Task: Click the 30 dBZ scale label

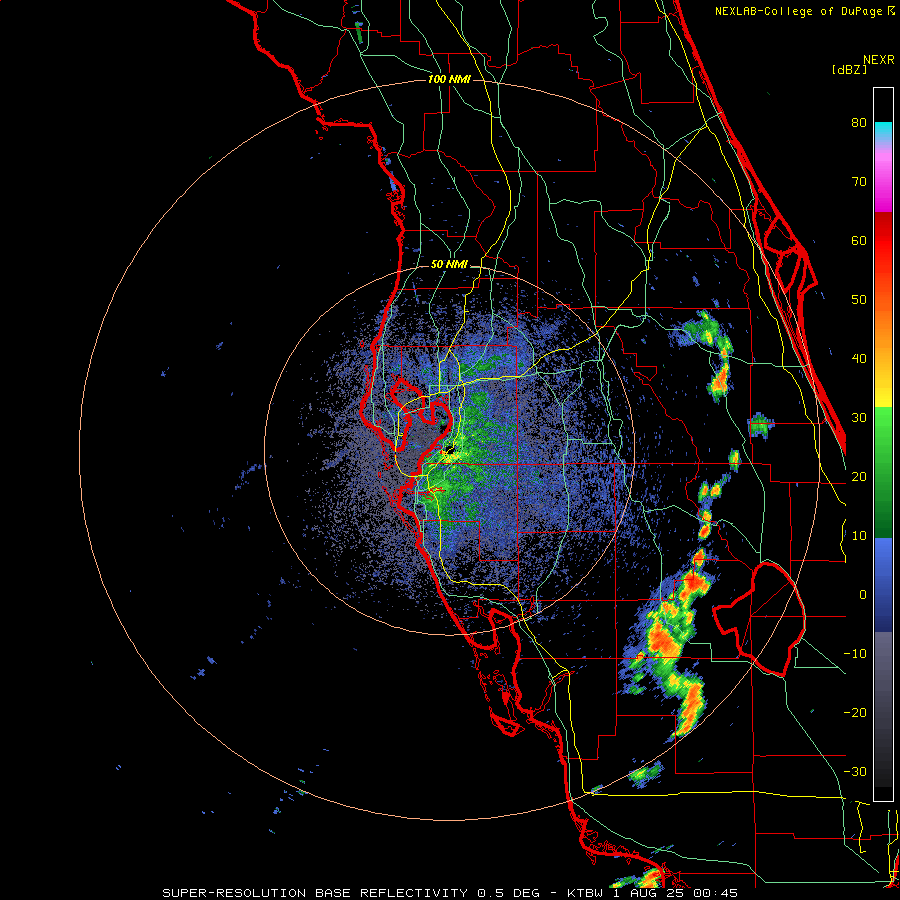Action: [859, 418]
